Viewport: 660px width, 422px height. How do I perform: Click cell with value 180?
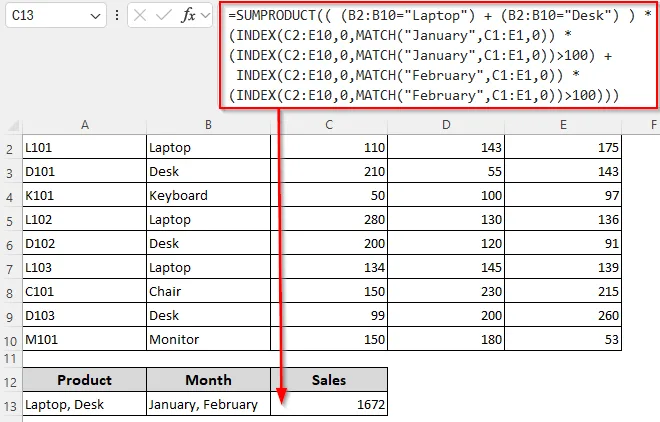pos(446,339)
